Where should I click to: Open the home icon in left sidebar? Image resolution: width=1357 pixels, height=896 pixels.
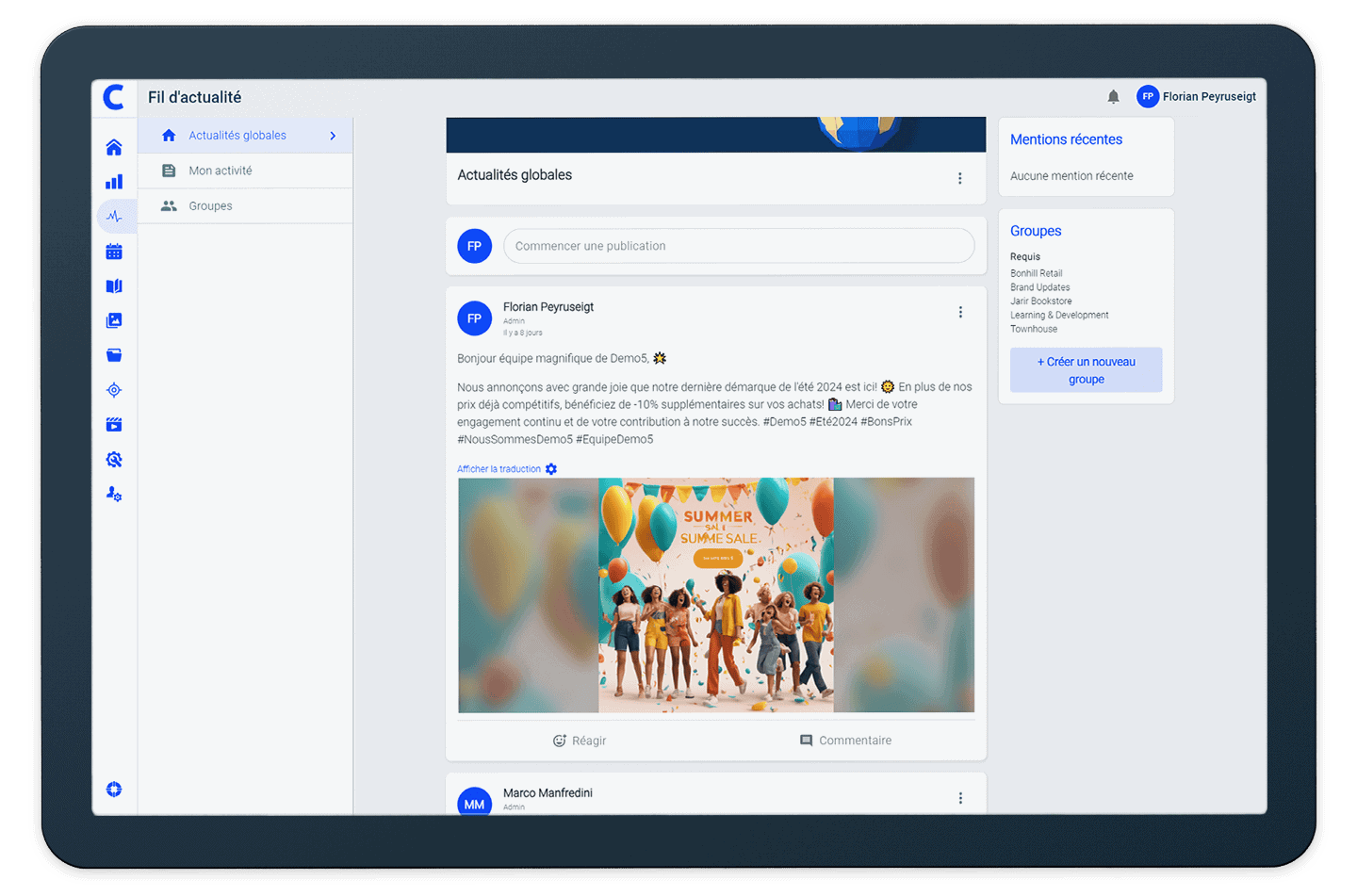(x=114, y=147)
